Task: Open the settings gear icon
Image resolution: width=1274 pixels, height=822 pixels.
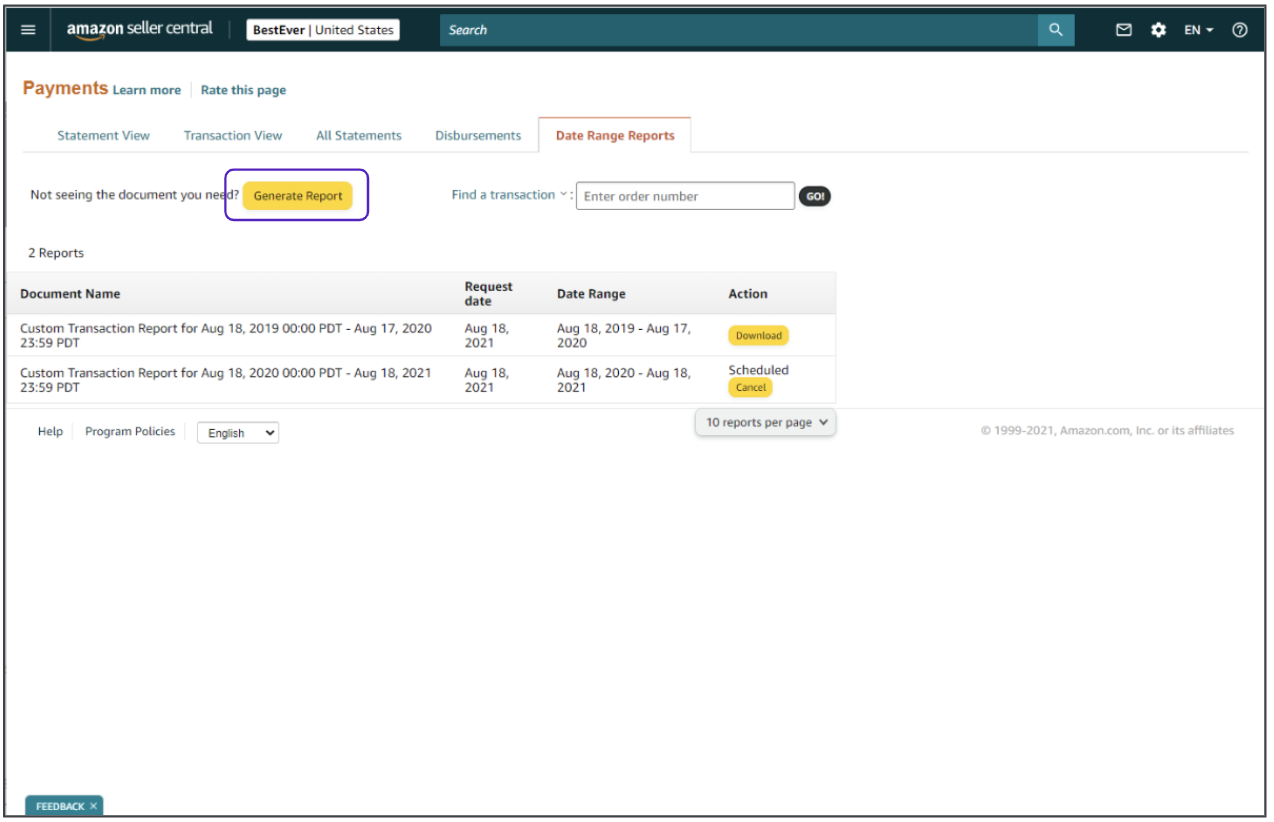Action: 1158,30
